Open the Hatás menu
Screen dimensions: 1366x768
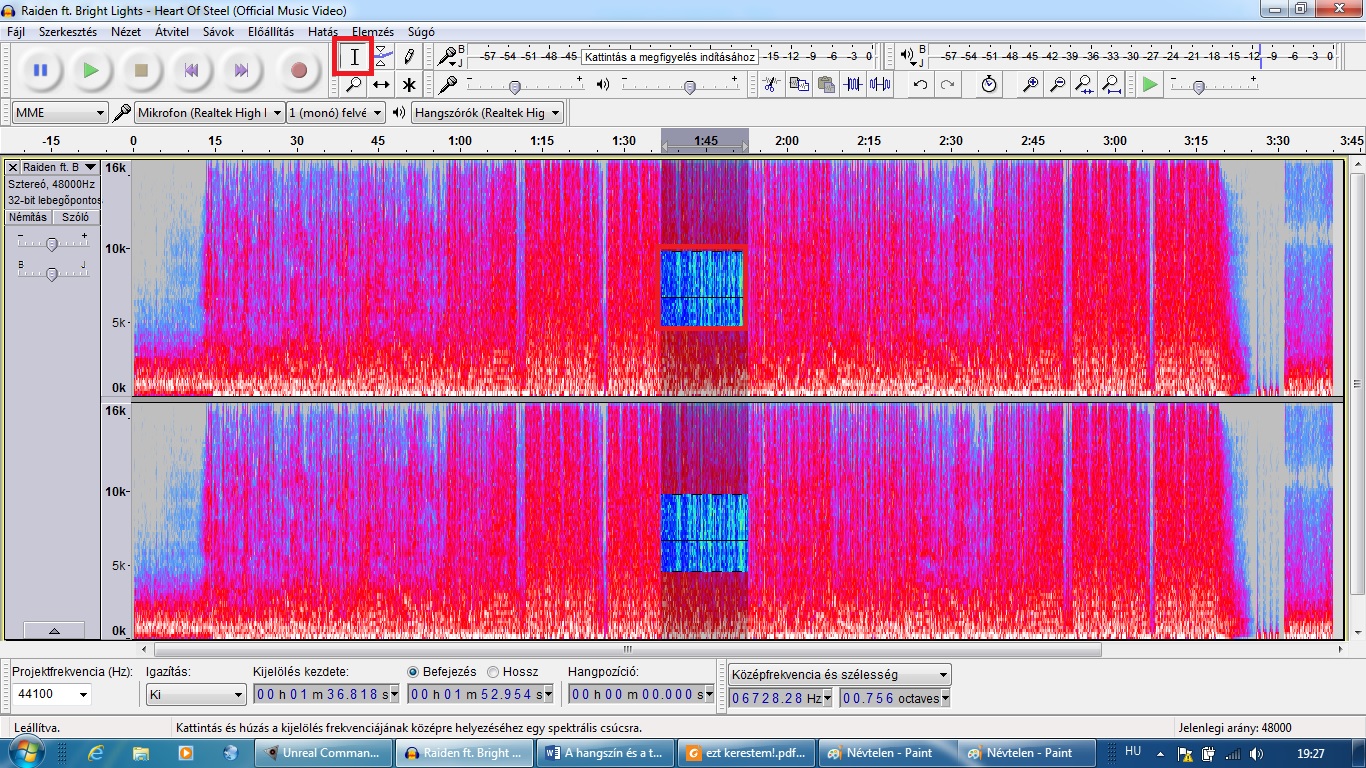(x=322, y=32)
